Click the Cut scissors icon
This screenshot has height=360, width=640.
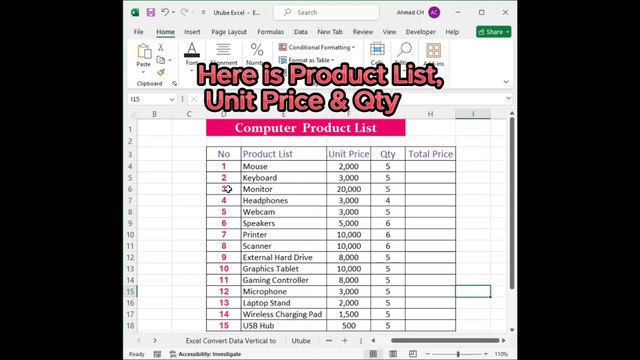(161, 47)
